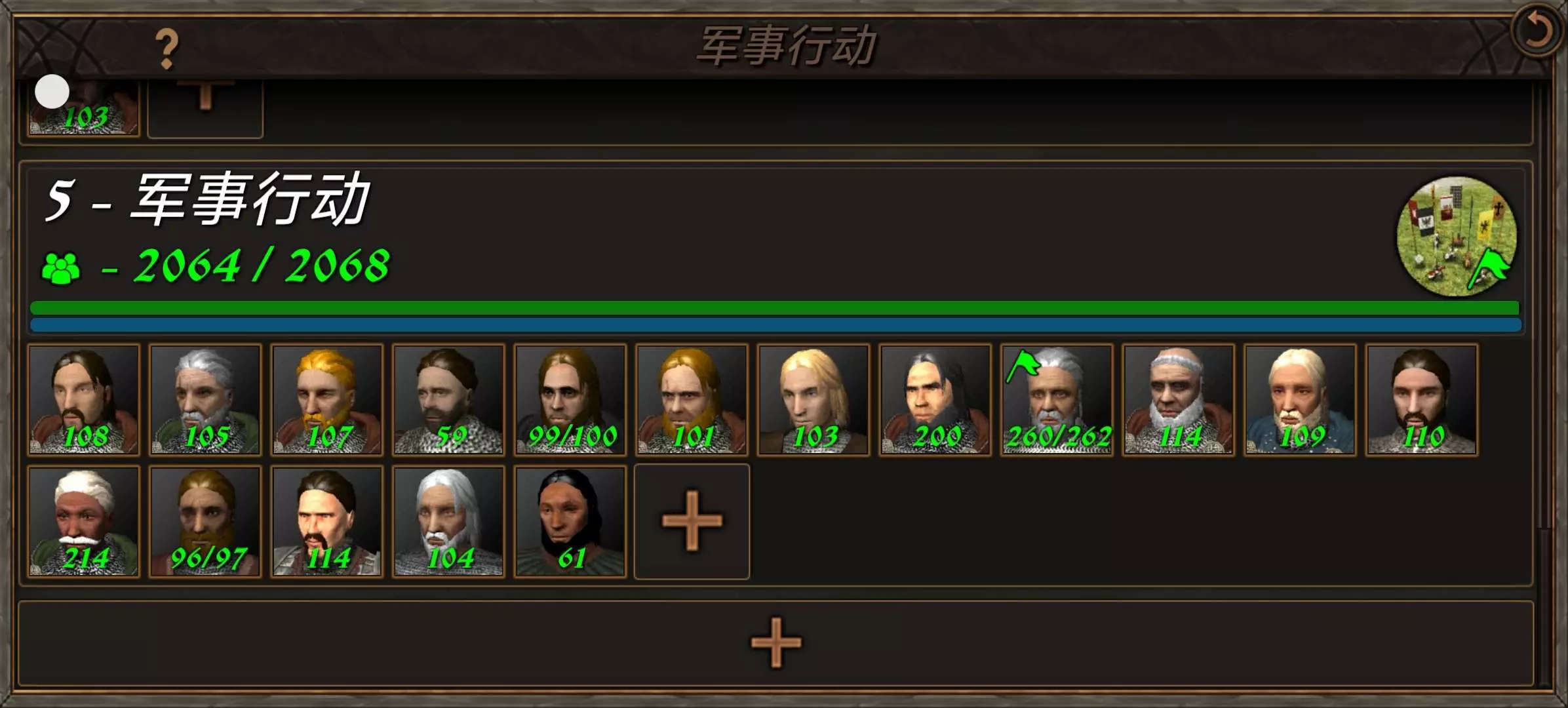Click the circular back arrow icon
1568x708 pixels.
[x=1537, y=31]
